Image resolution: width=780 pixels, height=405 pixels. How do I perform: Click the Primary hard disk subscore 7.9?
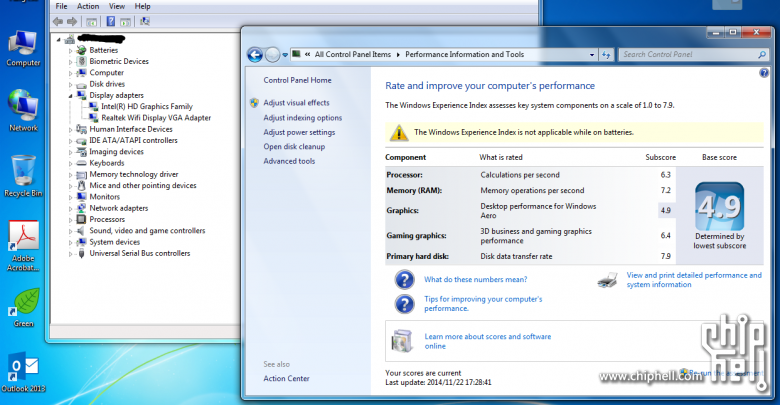(666, 256)
